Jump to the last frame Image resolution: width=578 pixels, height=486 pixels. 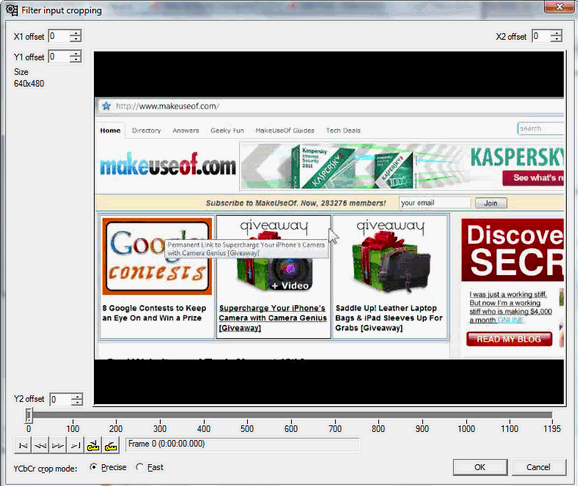point(76,445)
